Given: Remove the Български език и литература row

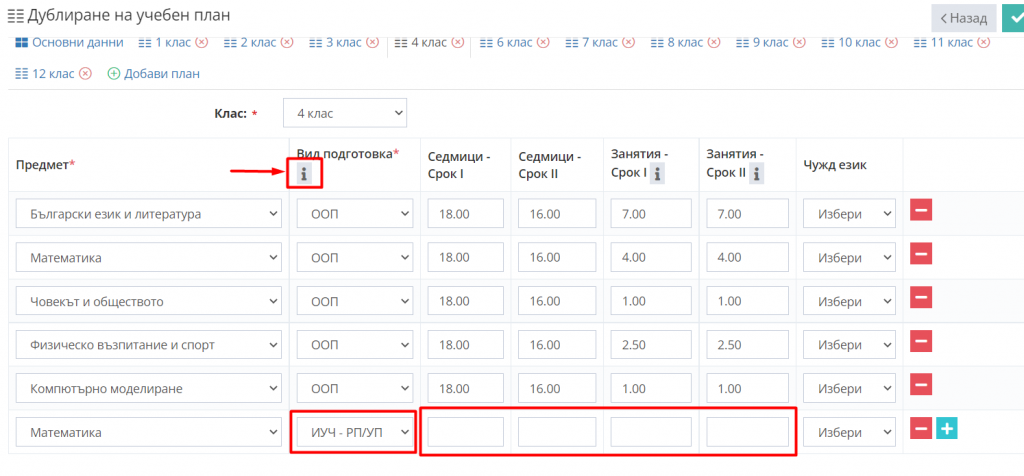Looking at the screenshot, I should click(921, 212).
